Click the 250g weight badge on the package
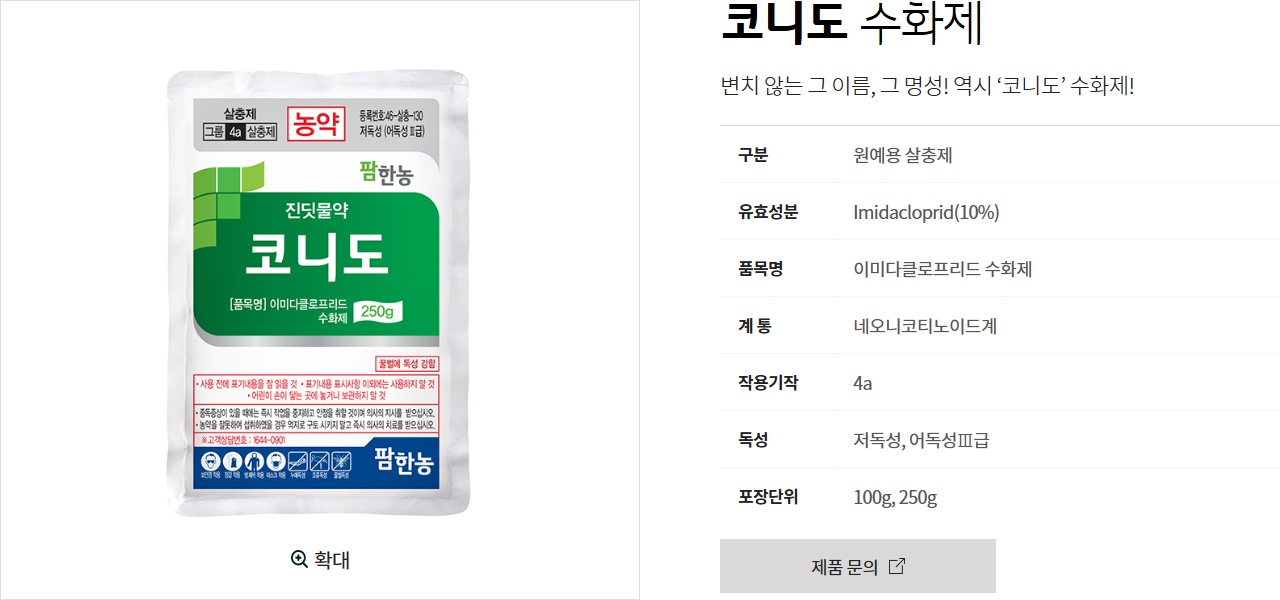Viewport: 1280px width, 600px height. (377, 312)
